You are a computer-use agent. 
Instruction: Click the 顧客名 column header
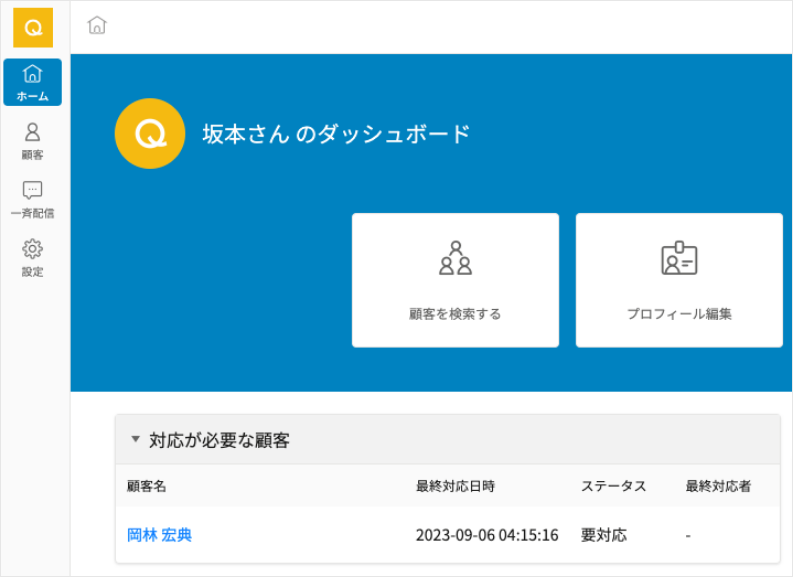[x=147, y=486]
